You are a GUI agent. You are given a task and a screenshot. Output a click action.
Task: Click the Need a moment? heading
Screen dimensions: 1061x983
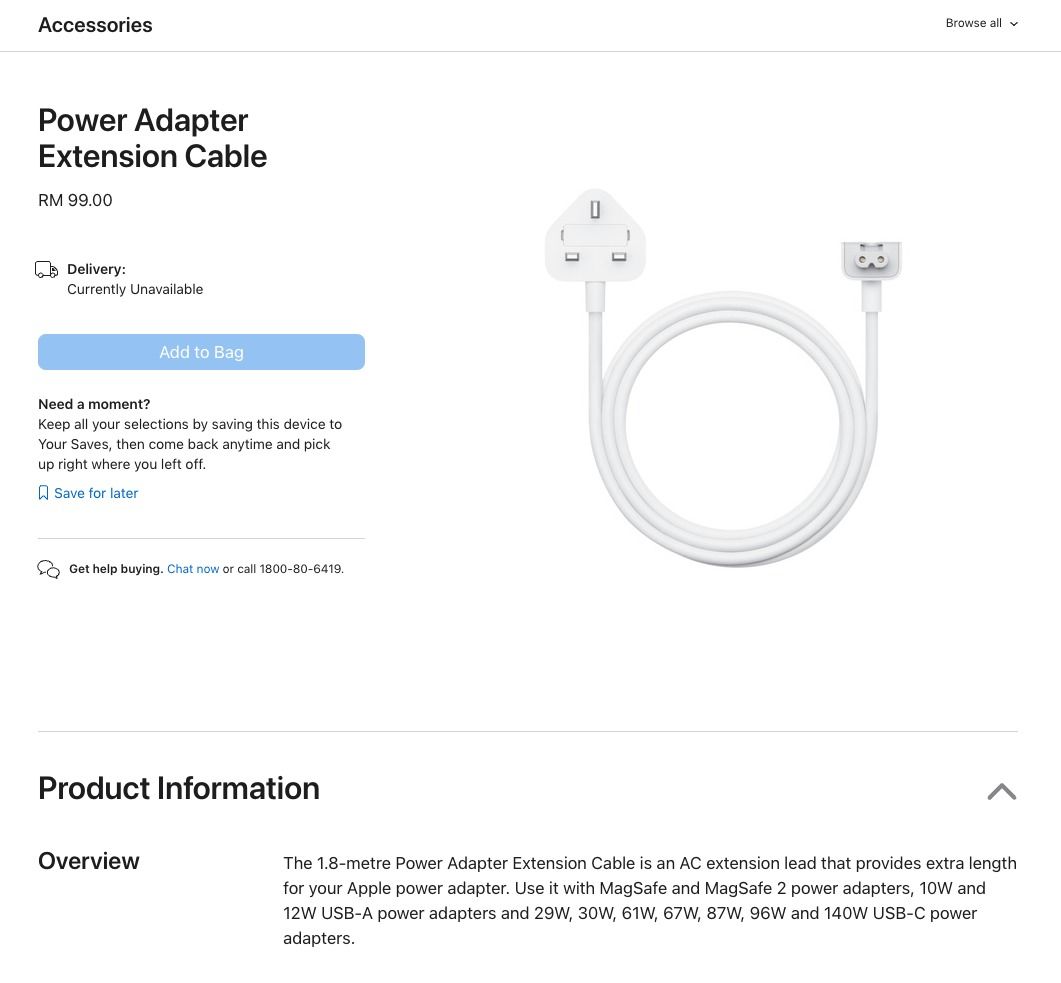point(94,404)
